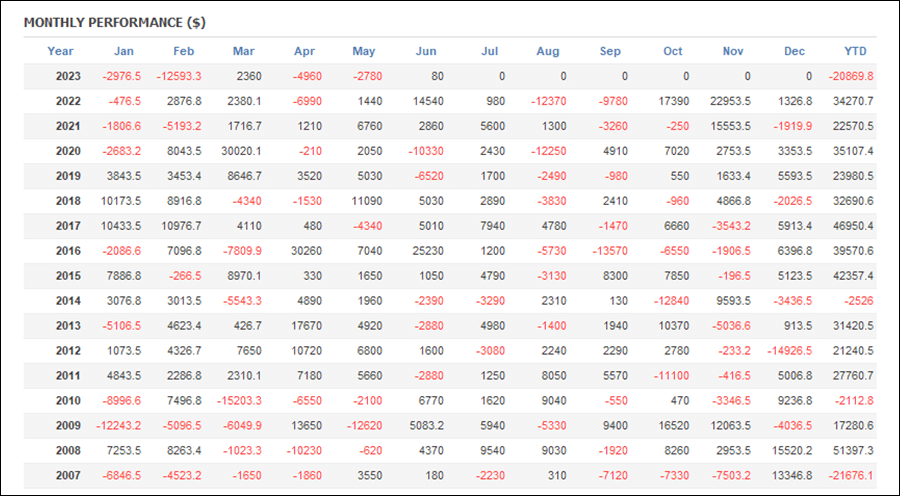Viewport: 900px width, 496px height.
Task: Select the 2017 year row label
Action: 68,226
